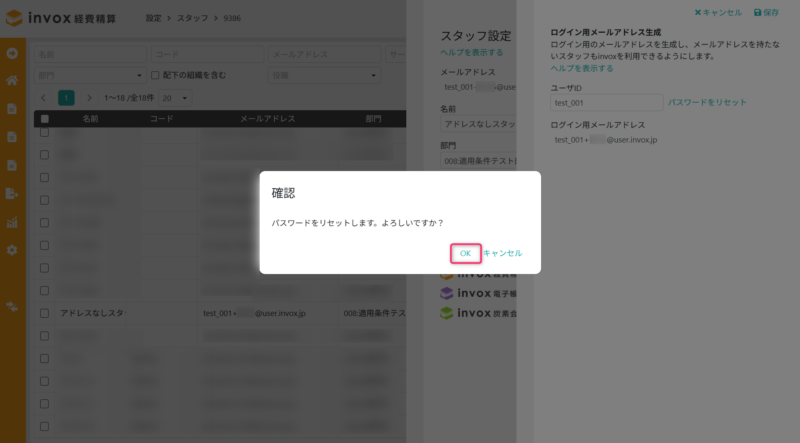
Task: Click the circled arrow sidebar icon
Action: click(x=12, y=53)
